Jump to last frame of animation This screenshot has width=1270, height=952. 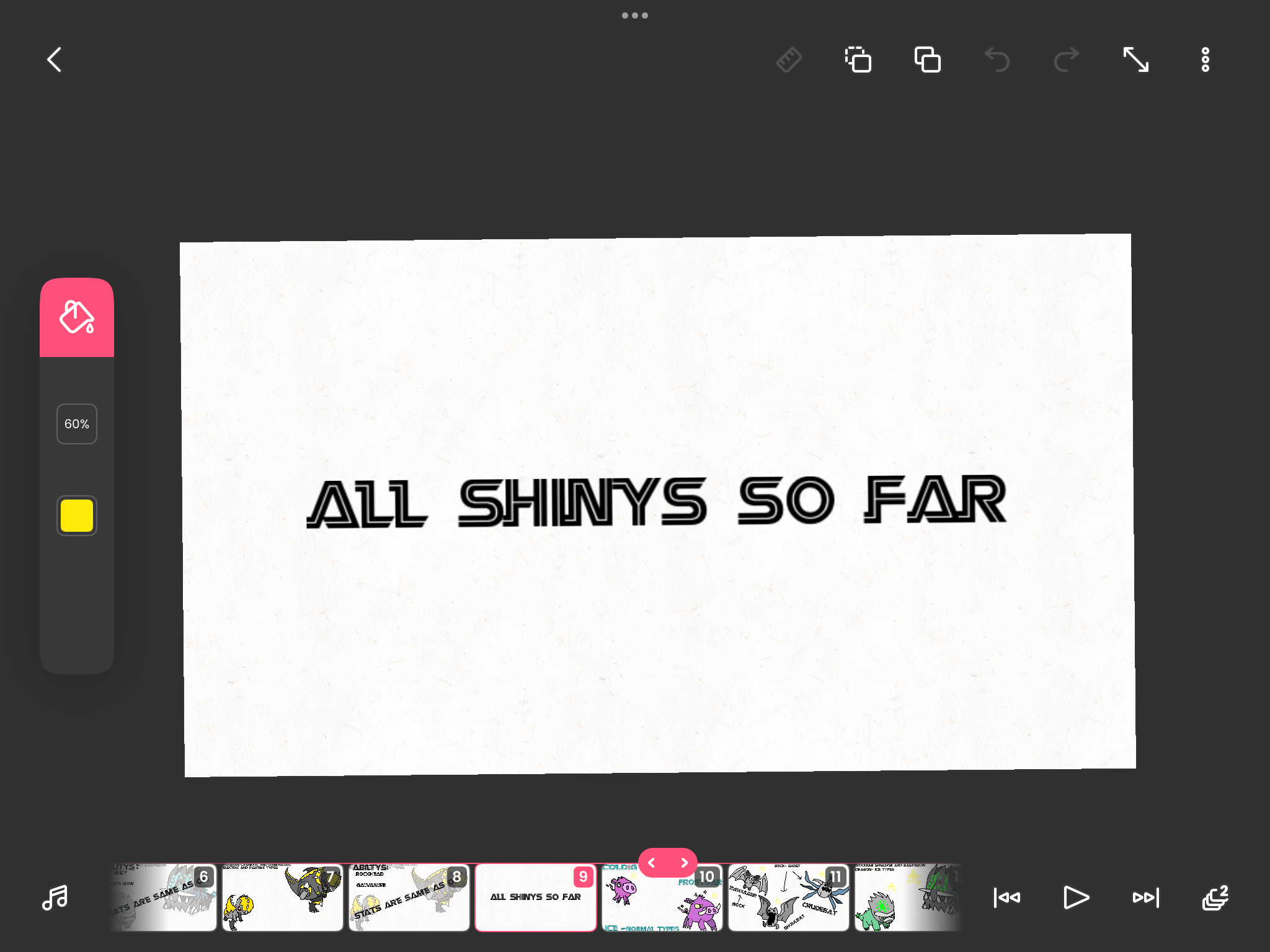(x=1146, y=897)
